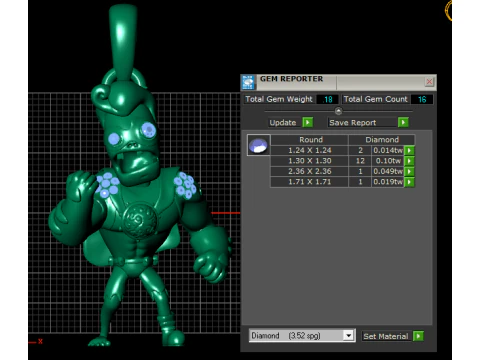Click the Update button label
This screenshot has height=360, width=480.
coord(283,123)
